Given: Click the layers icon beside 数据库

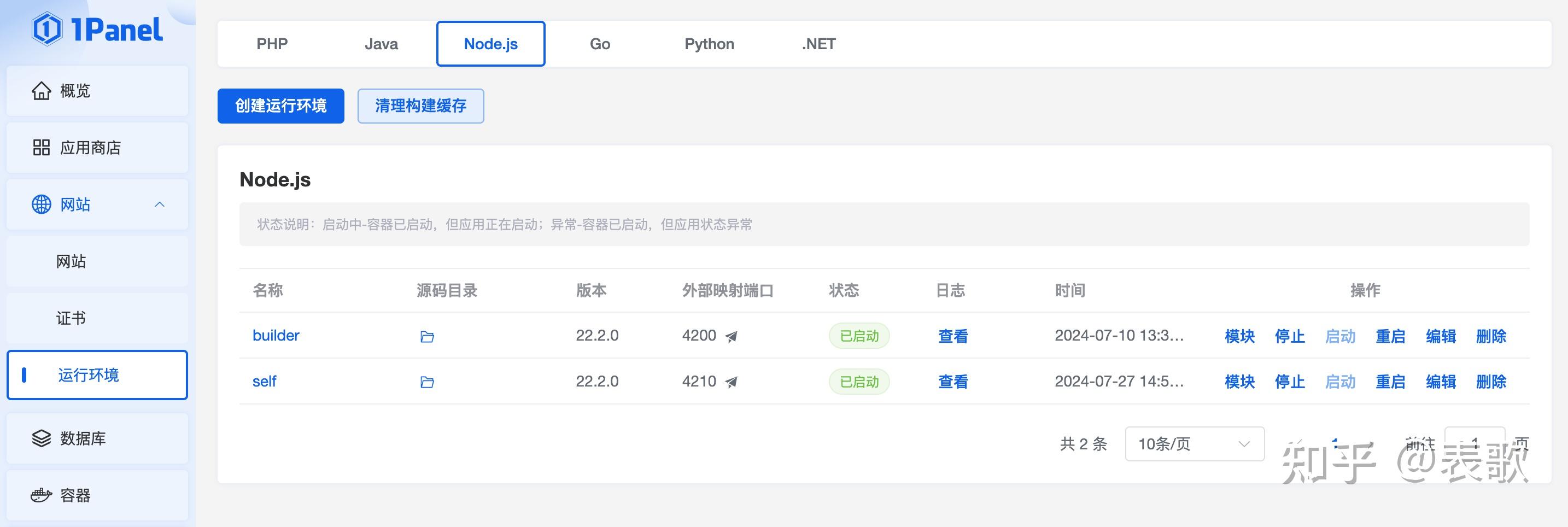Looking at the screenshot, I should point(42,438).
